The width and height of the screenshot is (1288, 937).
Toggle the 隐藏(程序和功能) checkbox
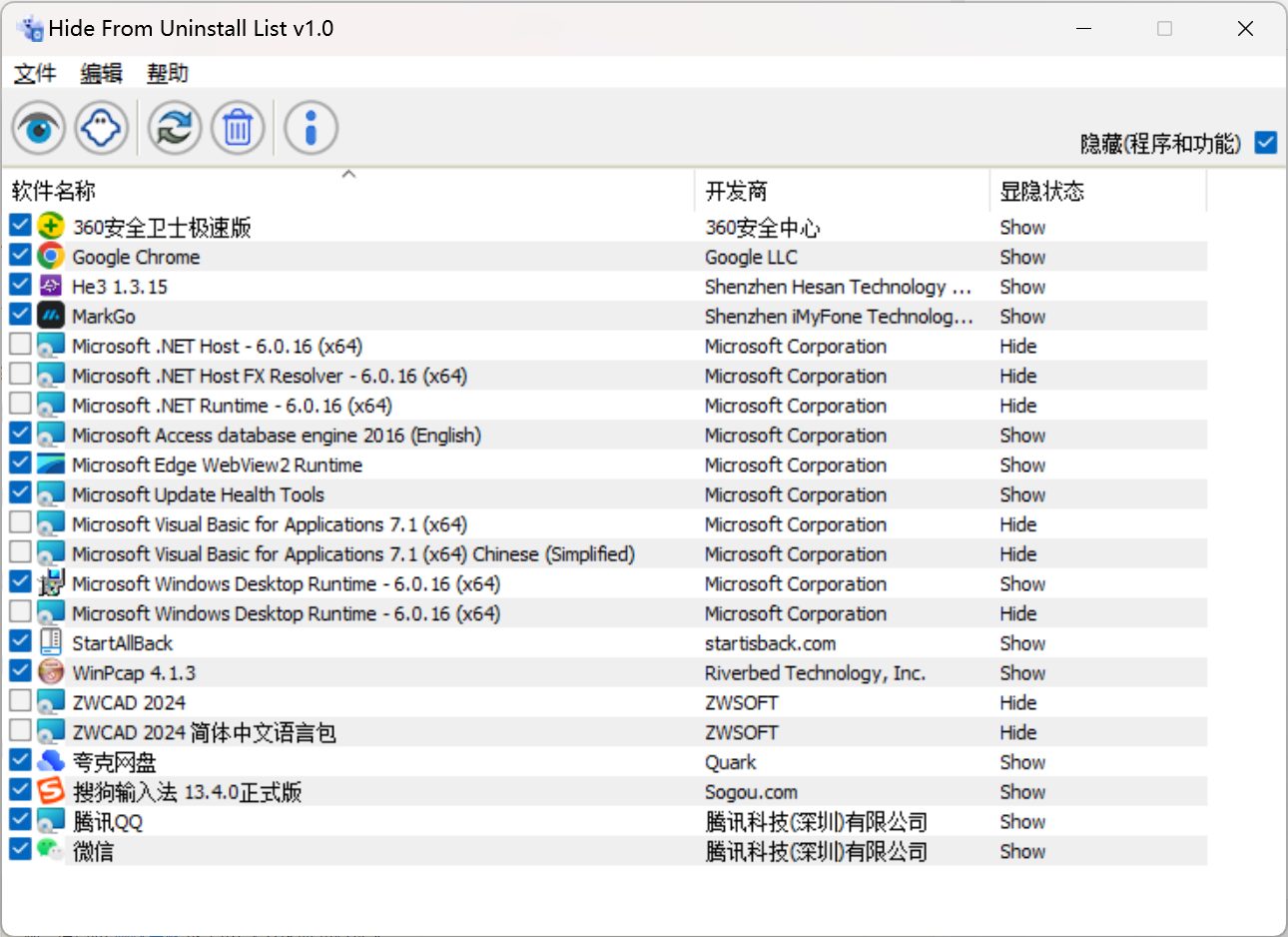click(x=1266, y=142)
